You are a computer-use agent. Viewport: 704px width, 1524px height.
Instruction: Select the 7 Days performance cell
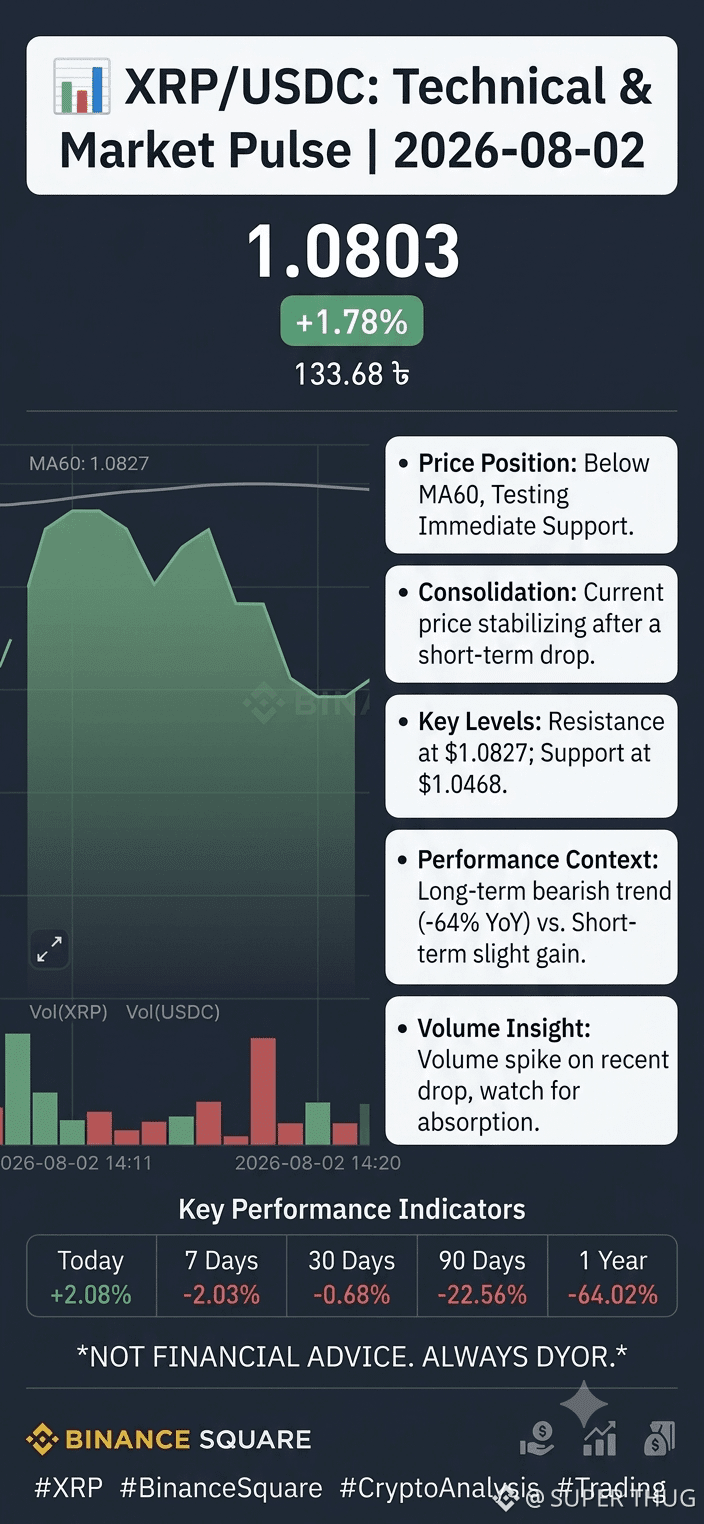coord(221,1277)
